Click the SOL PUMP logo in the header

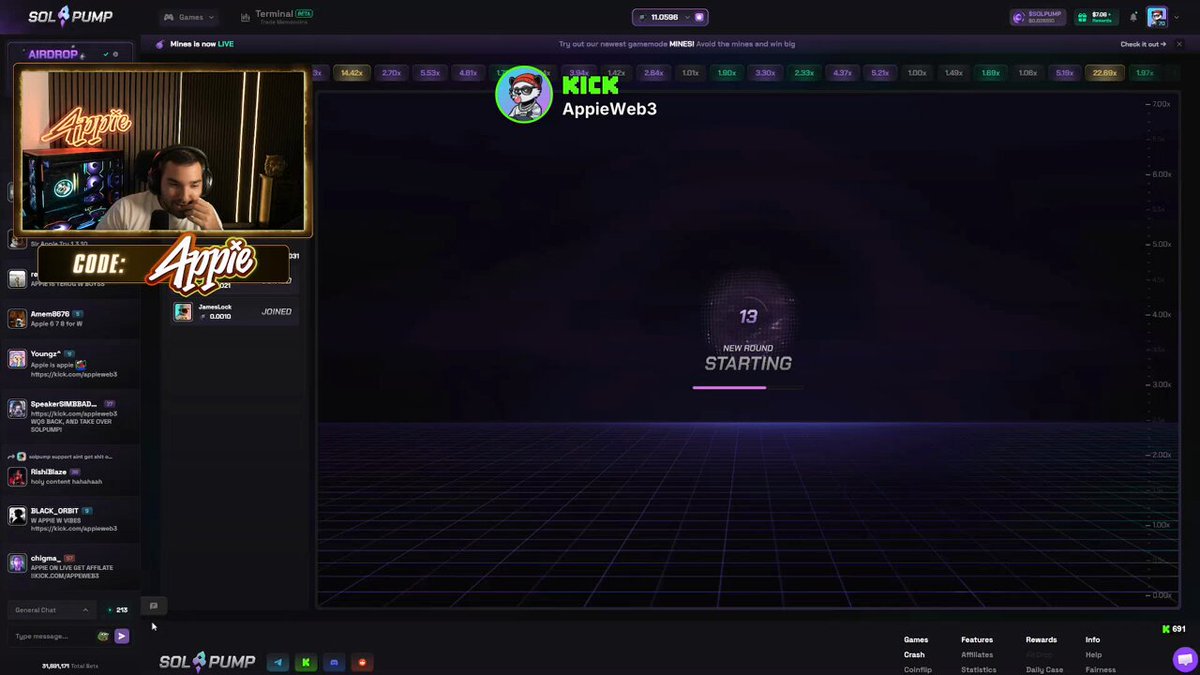click(70, 17)
